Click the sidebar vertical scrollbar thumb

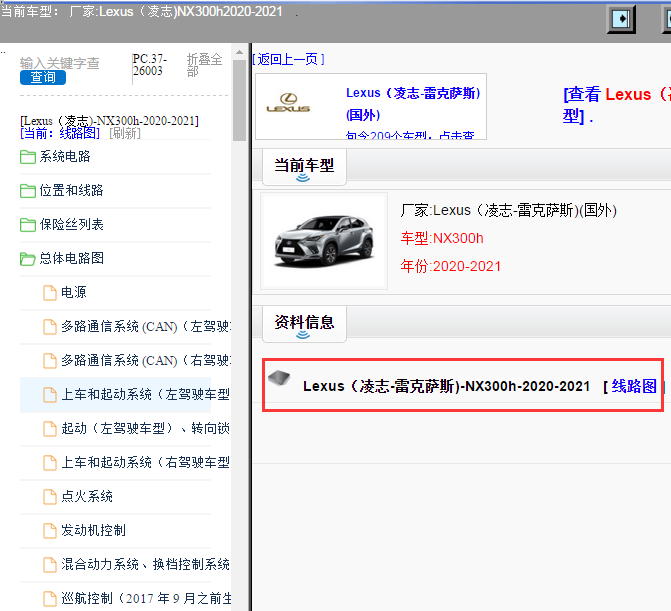click(240, 101)
